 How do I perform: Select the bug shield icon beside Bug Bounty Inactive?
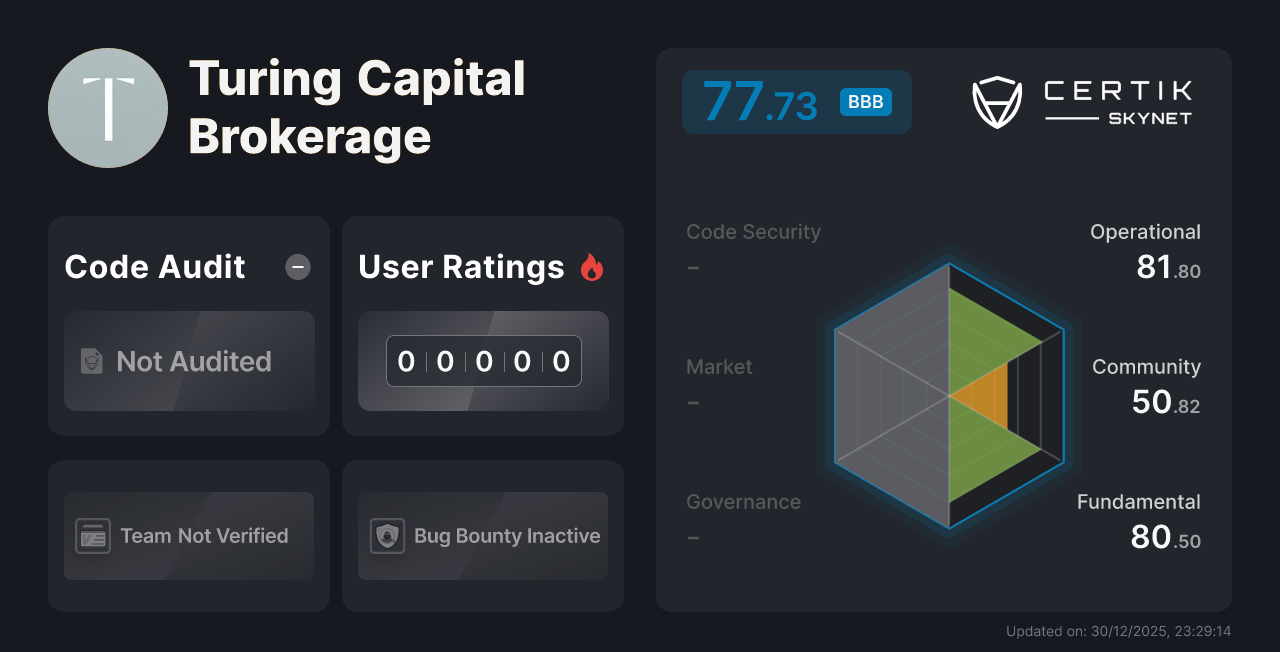click(387, 536)
